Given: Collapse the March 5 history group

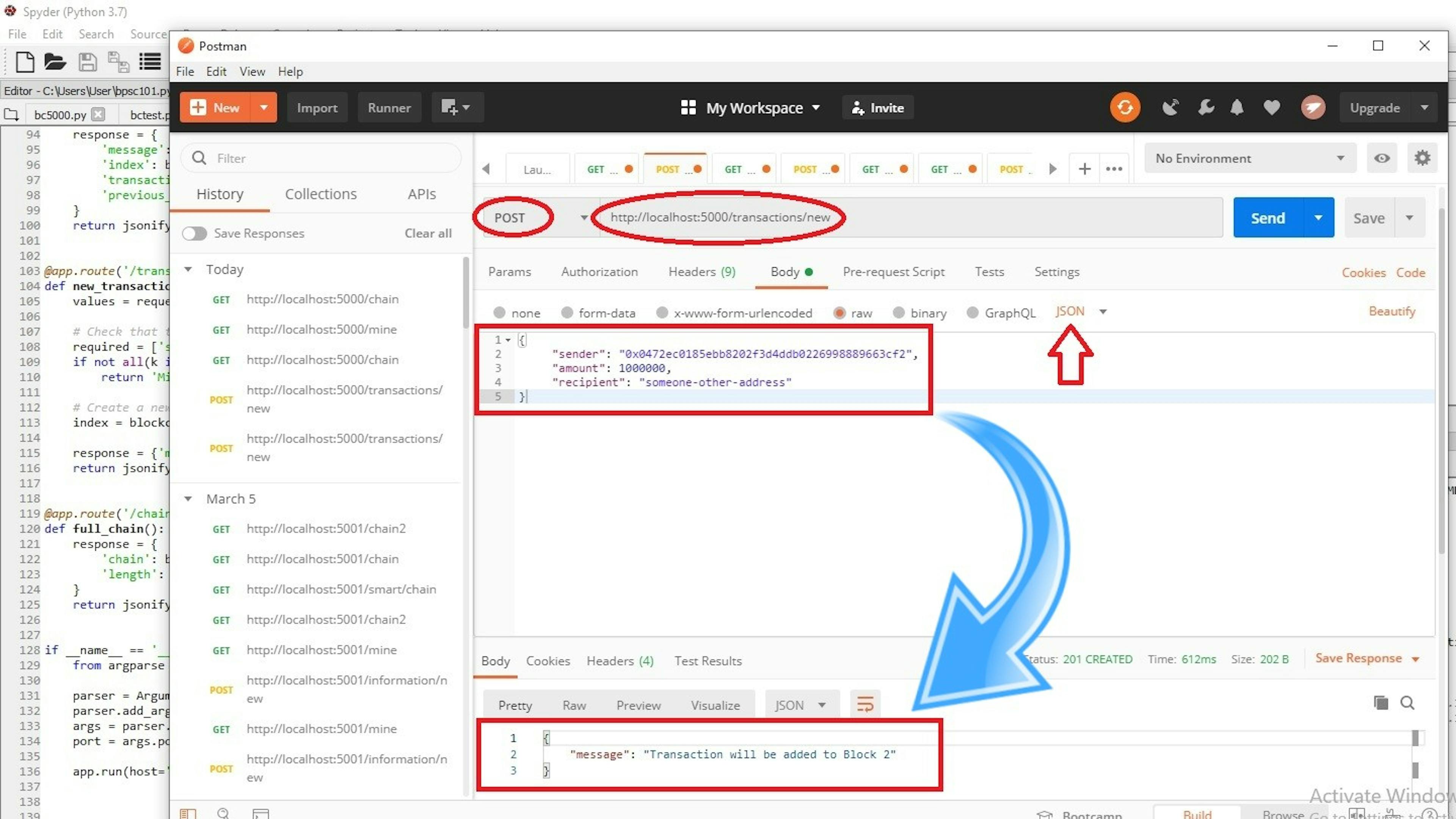Looking at the screenshot, I should 188,499.
